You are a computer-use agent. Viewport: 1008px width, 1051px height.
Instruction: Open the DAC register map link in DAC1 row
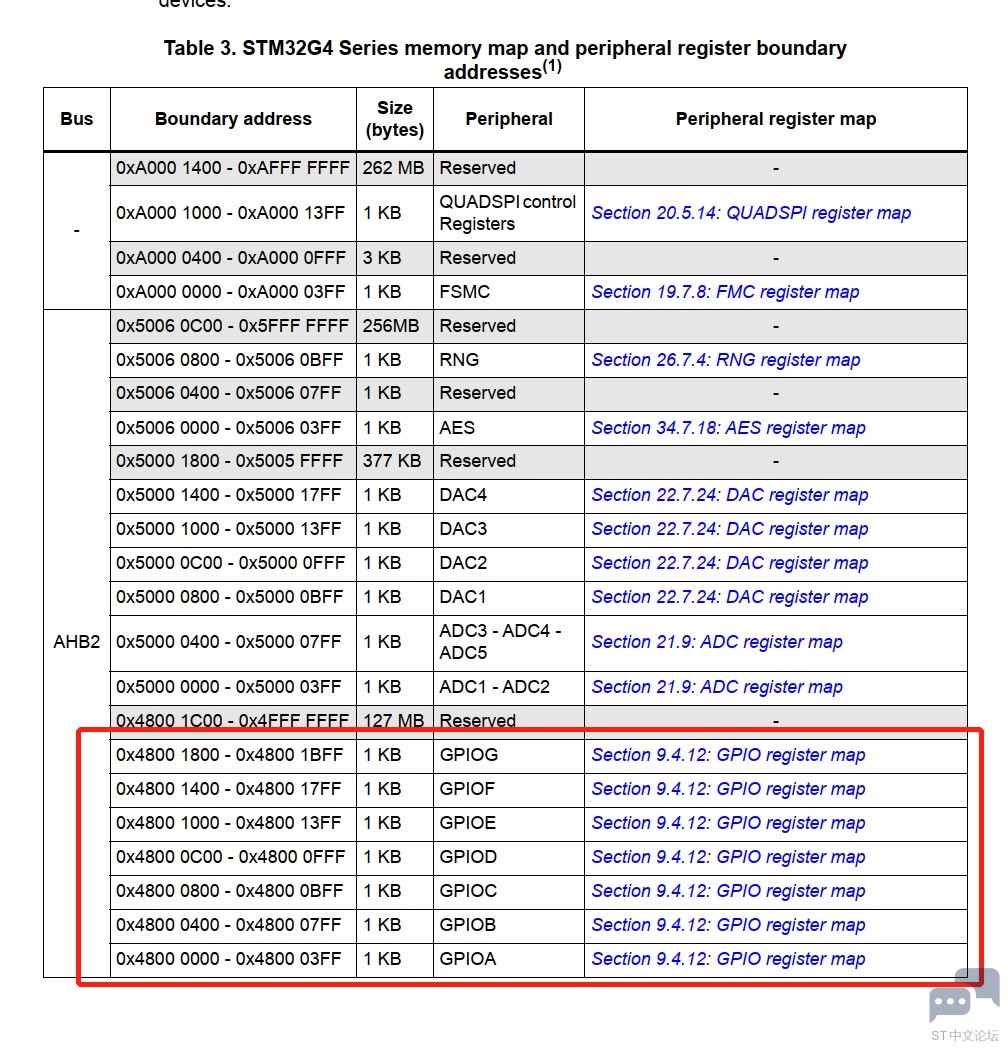point(729,597)
